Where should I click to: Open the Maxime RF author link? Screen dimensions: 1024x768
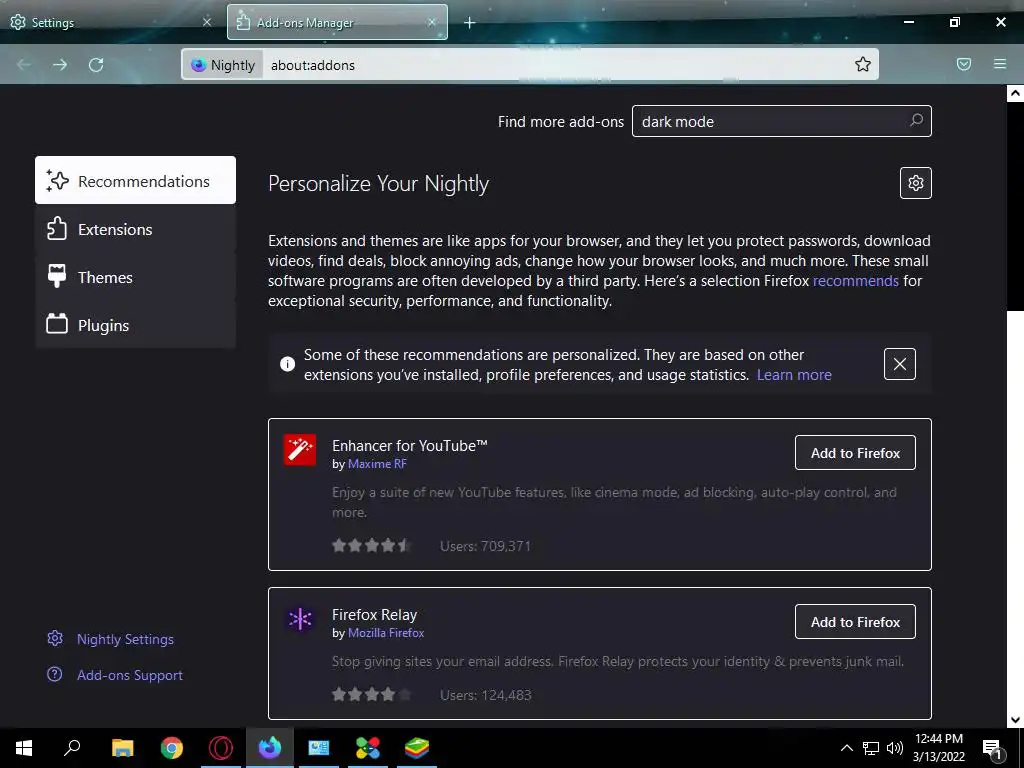click(377, 464)
